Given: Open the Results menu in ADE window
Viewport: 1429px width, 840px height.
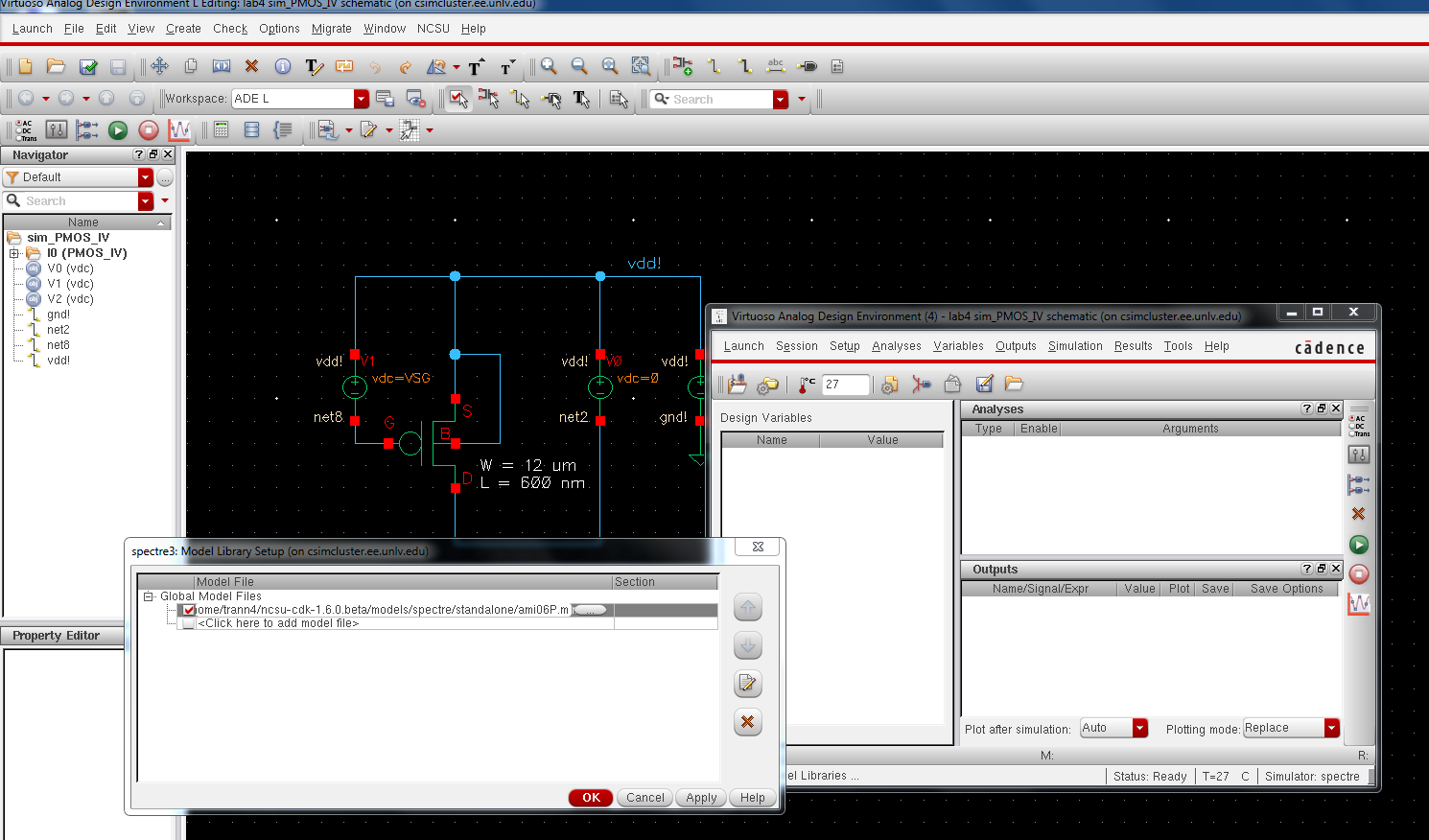Looking at the screenshot, I should click(x=1133, y=346).
